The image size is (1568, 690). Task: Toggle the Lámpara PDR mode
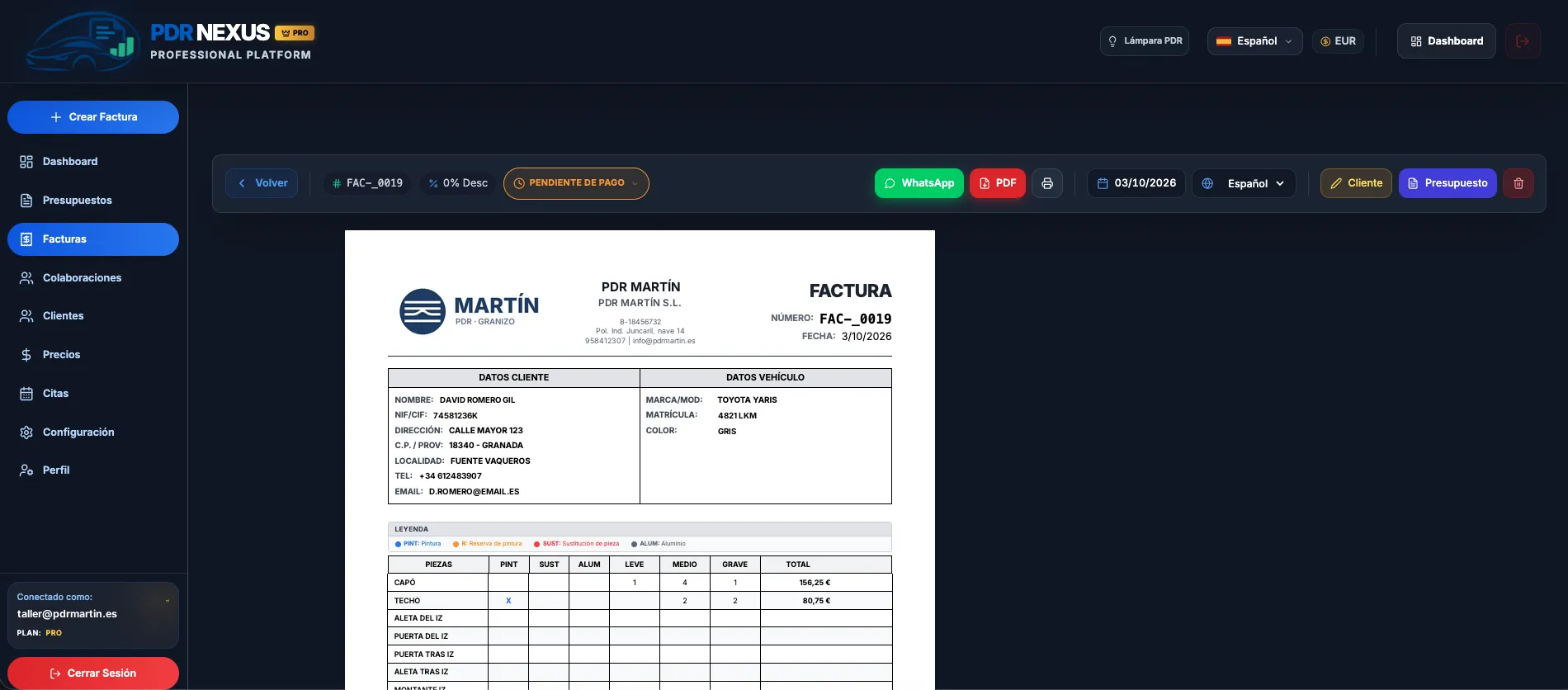click(x=1145, y=41)
